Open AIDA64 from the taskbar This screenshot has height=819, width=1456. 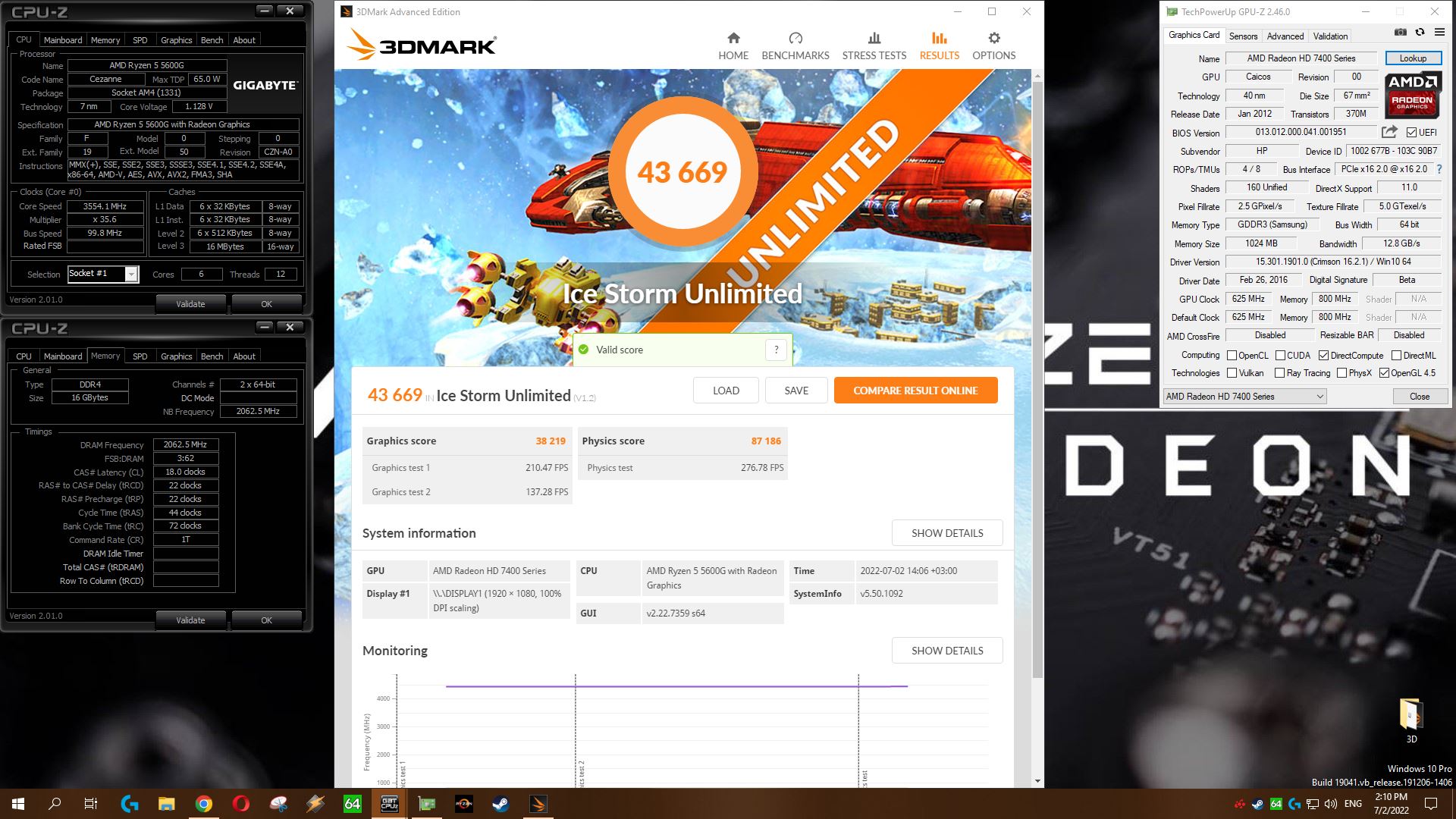353,804
